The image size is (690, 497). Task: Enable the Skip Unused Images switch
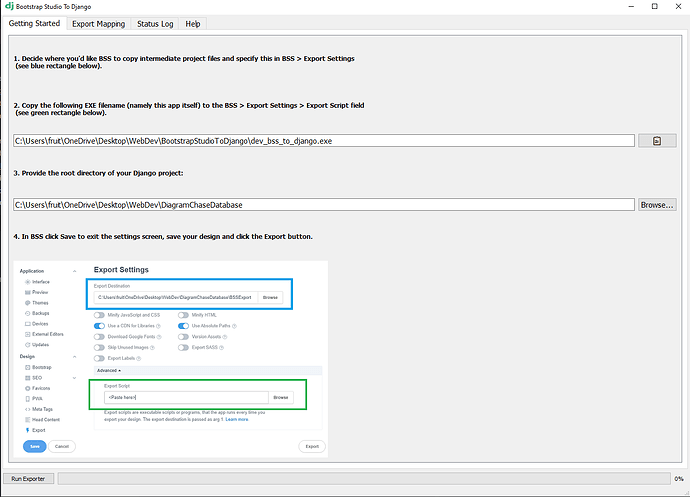pos(99,348)
